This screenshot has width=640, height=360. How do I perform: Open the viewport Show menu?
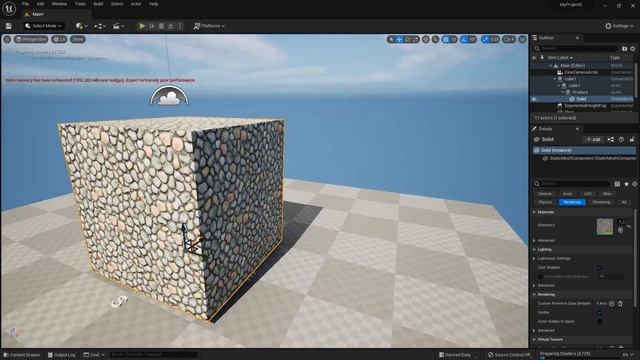[78, 39]
